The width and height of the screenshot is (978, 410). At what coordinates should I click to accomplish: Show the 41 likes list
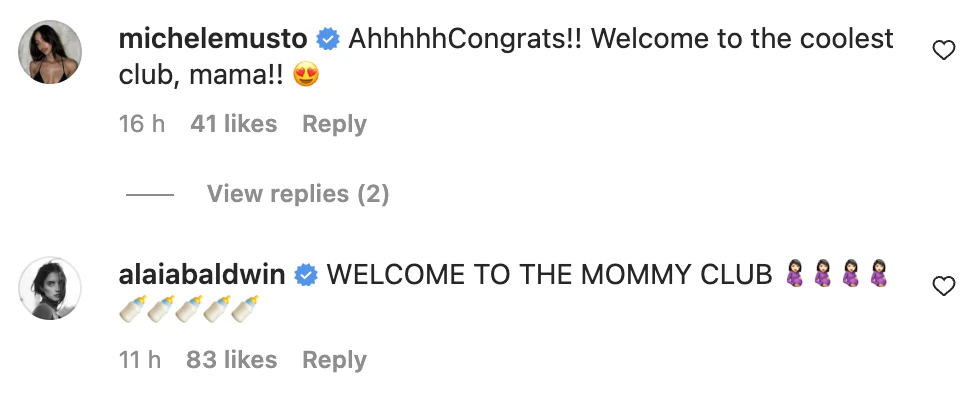coord(233,124)
